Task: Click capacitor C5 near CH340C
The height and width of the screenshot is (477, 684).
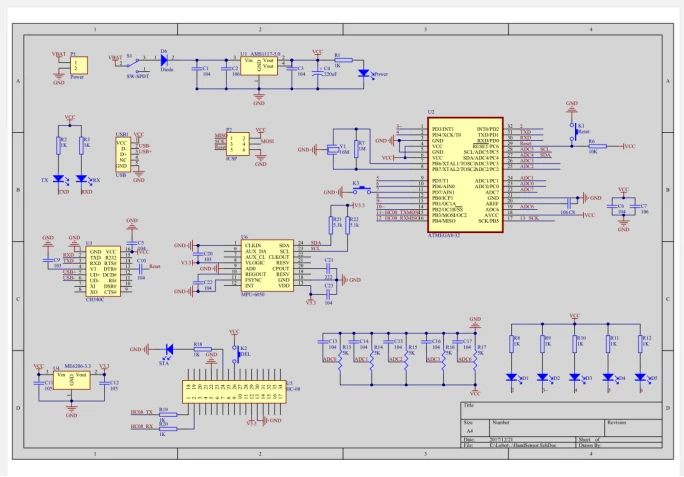Action: click(131, 243)
